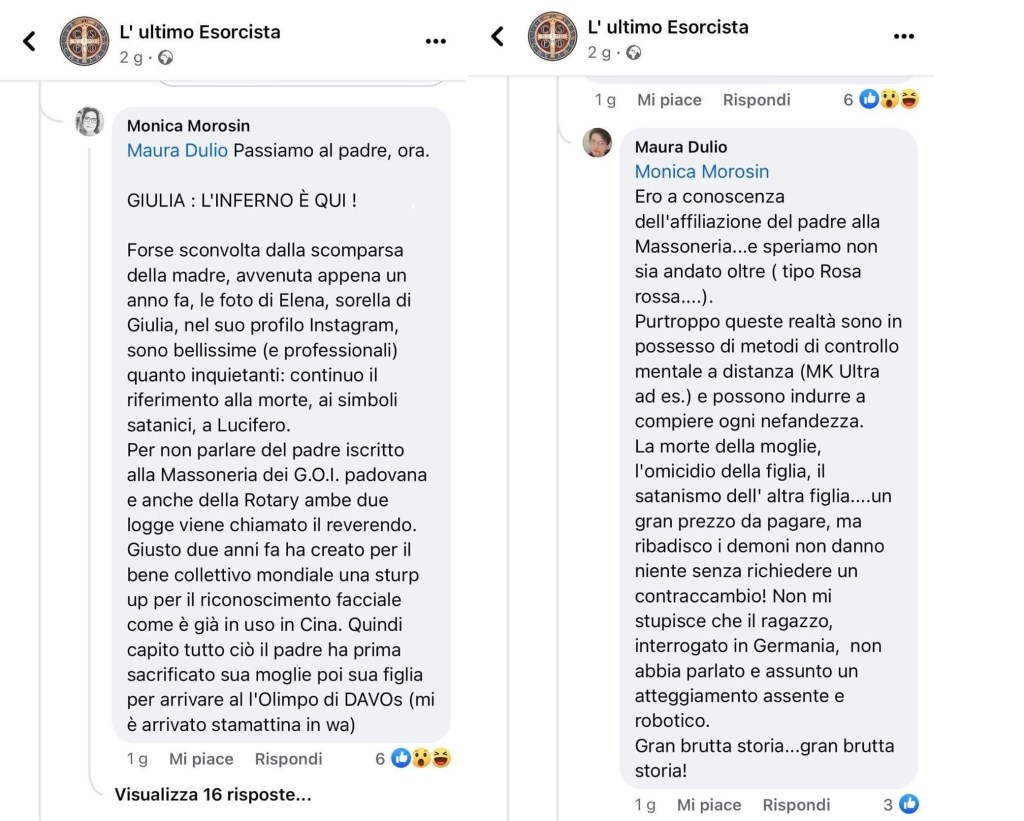Expand Visualizza 16 risposte
The height and width of the screenshot is (821, 1024).
[213, 795]
